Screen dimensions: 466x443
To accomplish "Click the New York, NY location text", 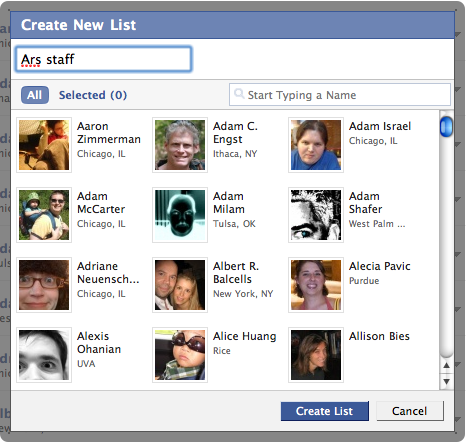I will (x=243, y=294).
